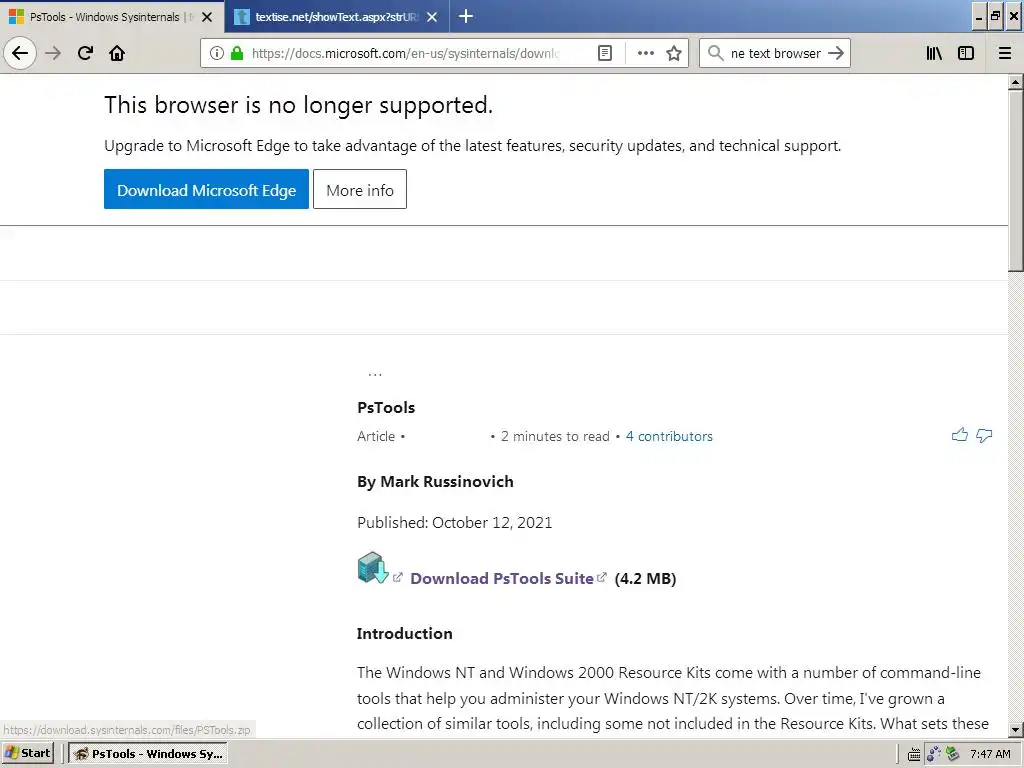Click the 'By Mark Russinovich' text
The image size is (1024, 768).
point(435,482)
